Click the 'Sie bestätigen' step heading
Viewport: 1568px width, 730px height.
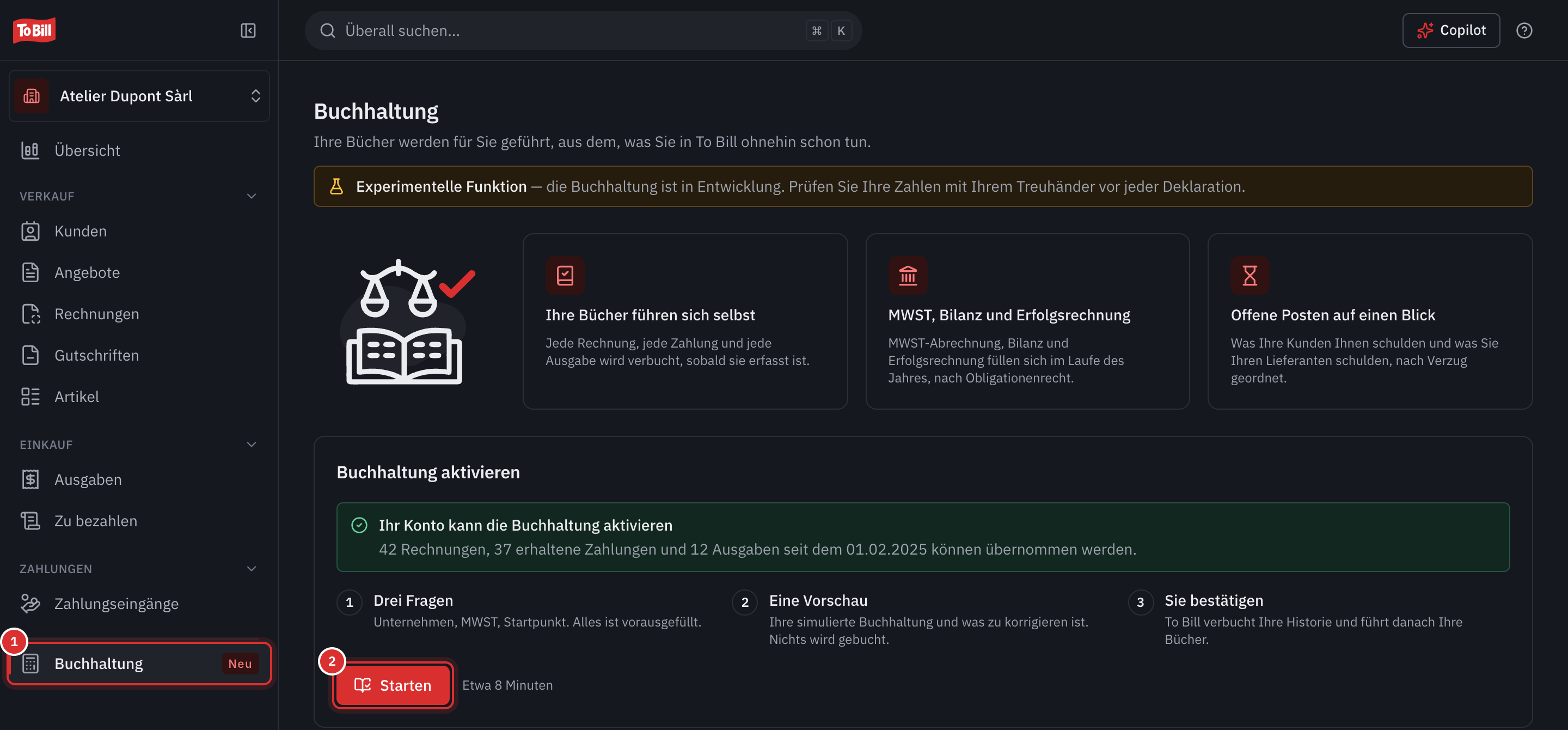coord(1214,601)
